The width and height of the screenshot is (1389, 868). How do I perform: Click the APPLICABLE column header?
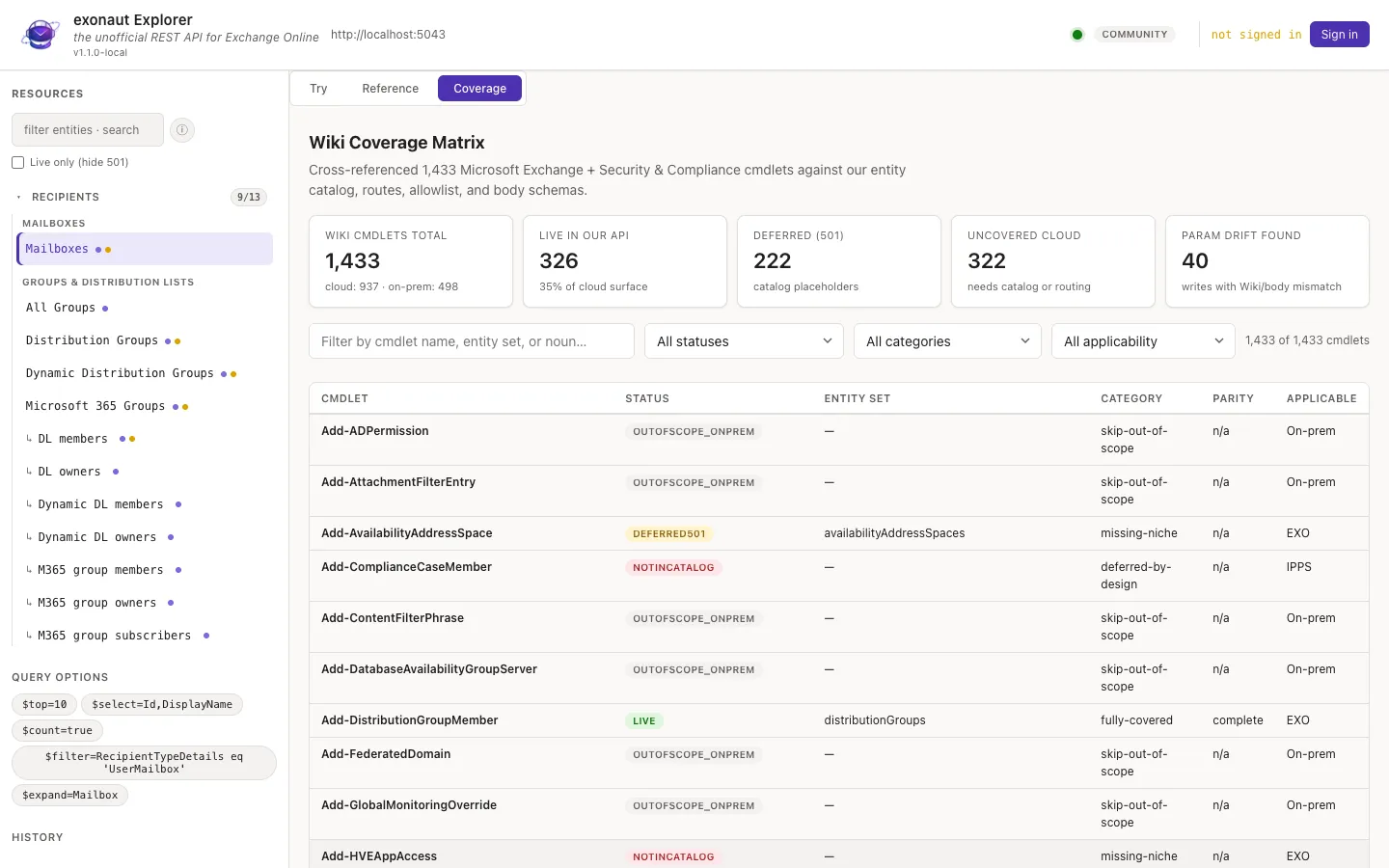(x=1321, y=398)
